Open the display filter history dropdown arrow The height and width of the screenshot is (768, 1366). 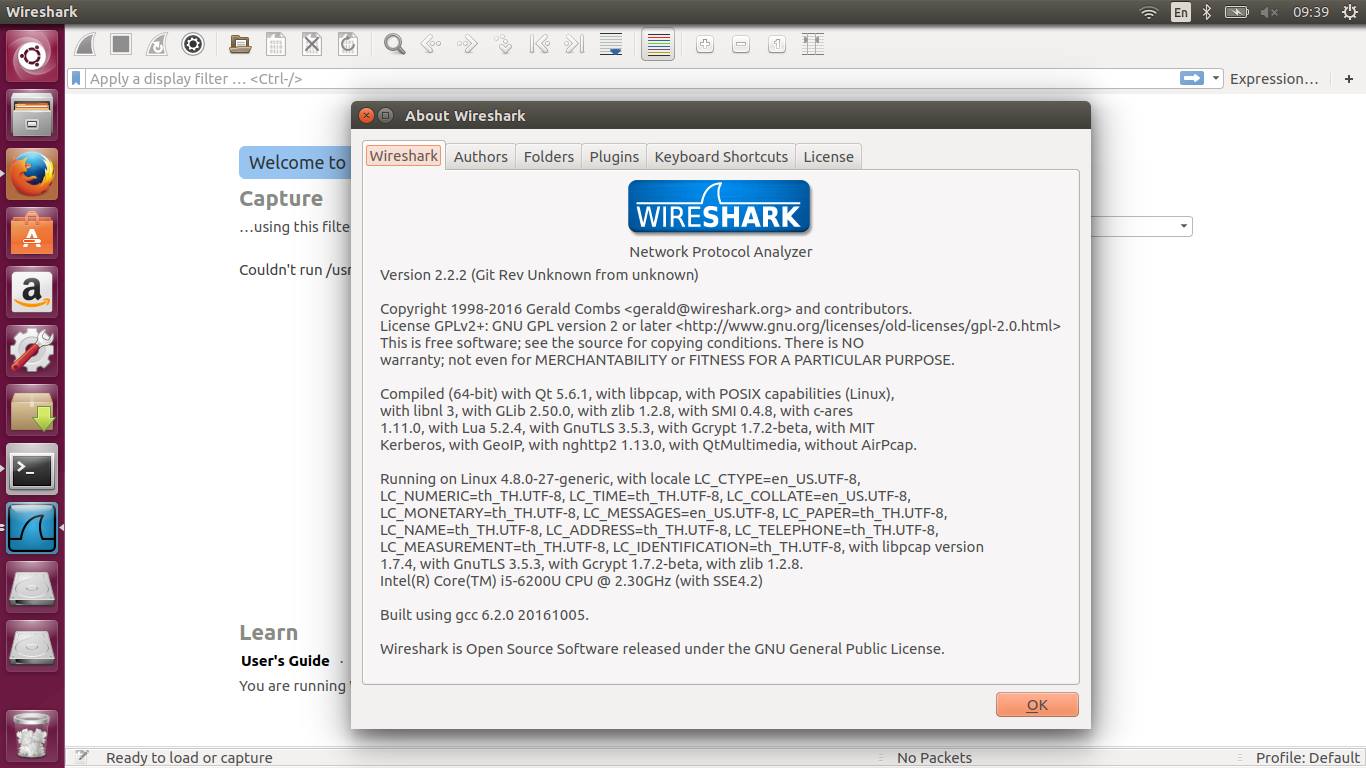coord(1216,78)
